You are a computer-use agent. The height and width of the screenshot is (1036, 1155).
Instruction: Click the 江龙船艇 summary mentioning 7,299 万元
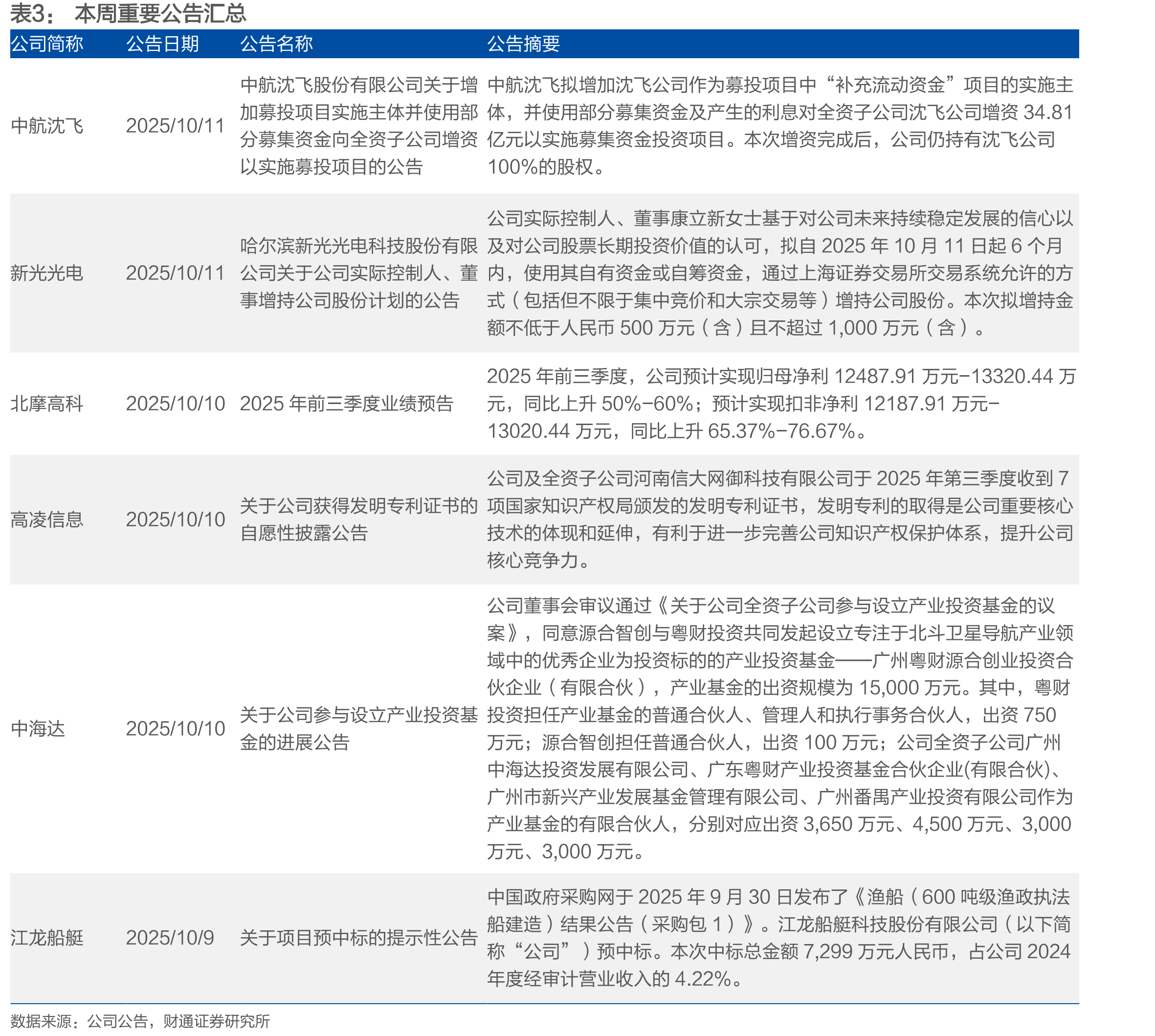tap(779, 938)
